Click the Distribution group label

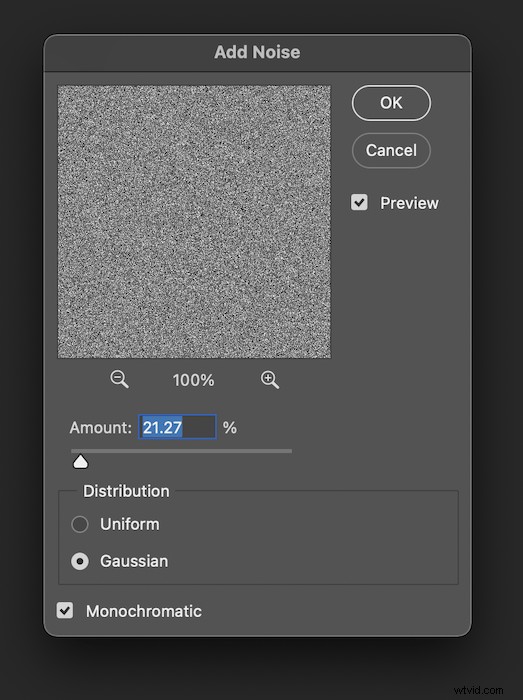click(126, 491)
